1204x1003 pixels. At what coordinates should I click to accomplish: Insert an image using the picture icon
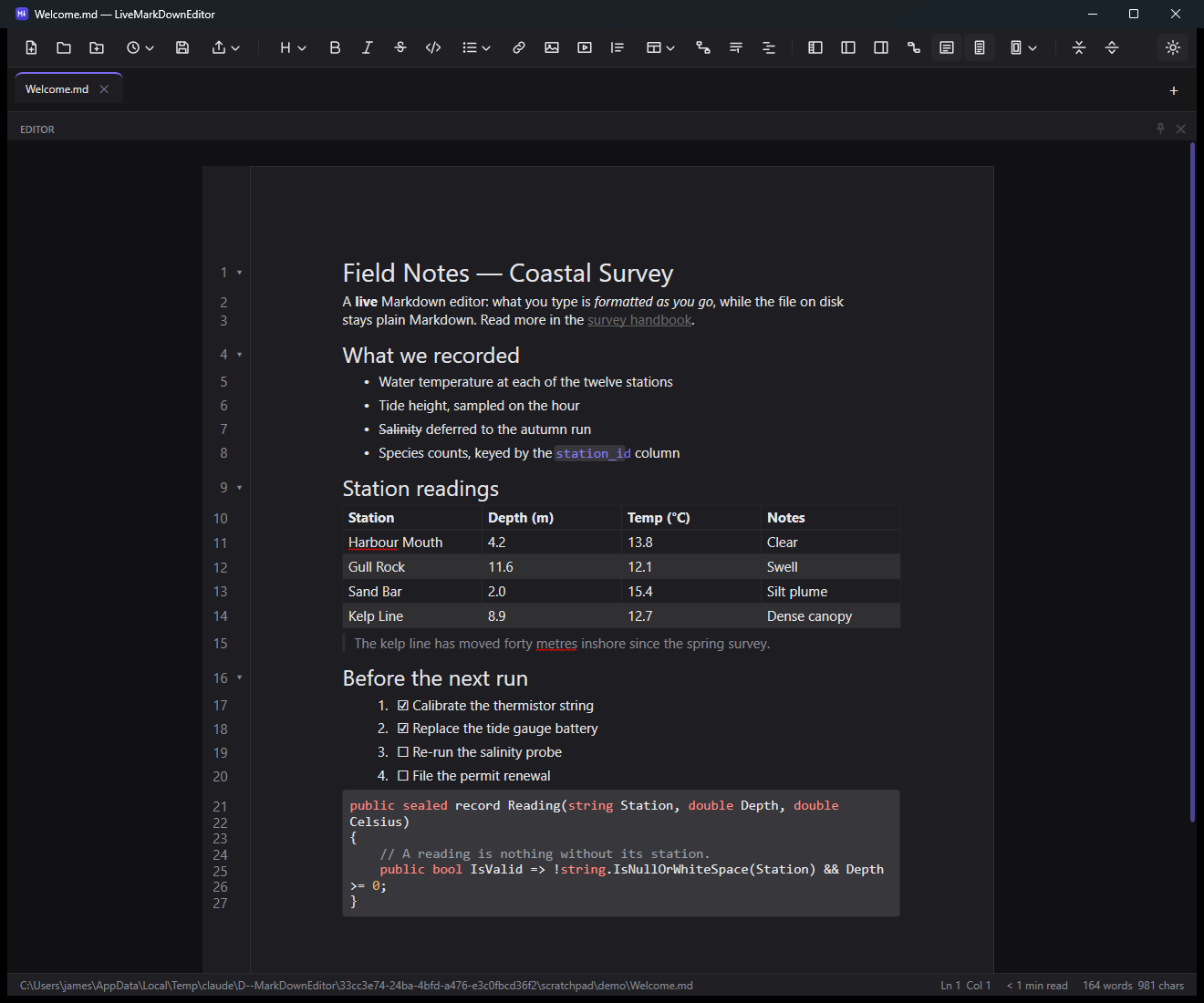tap(552, 47)
